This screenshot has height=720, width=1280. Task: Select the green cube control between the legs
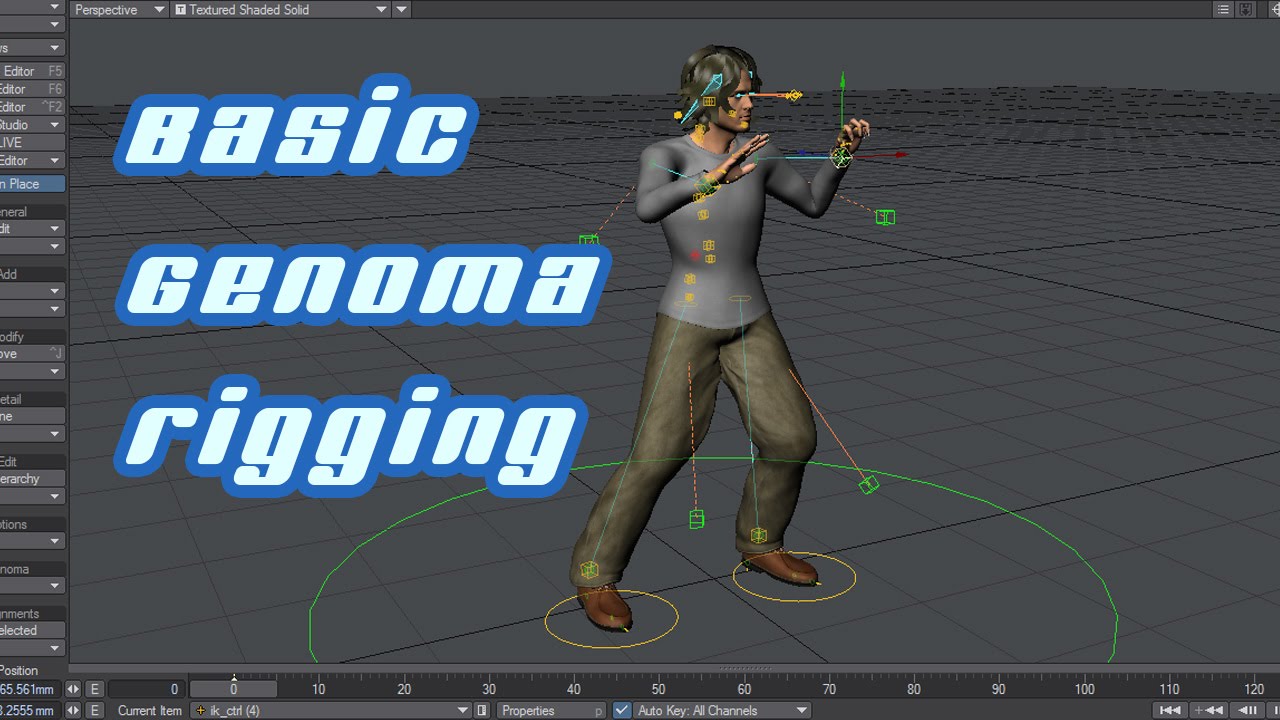click(697, 519)
